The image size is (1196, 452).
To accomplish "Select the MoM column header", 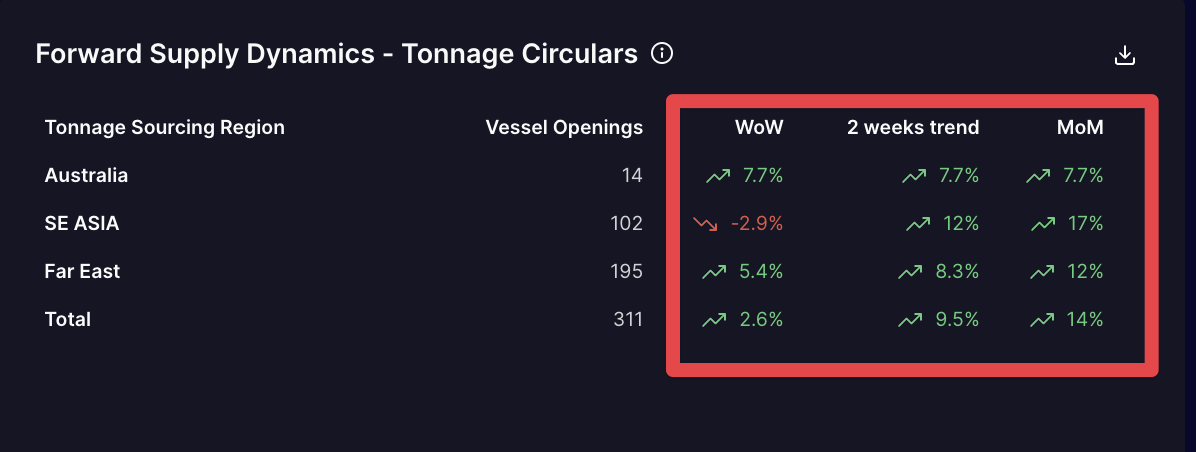I will [x=1079, y=127].
